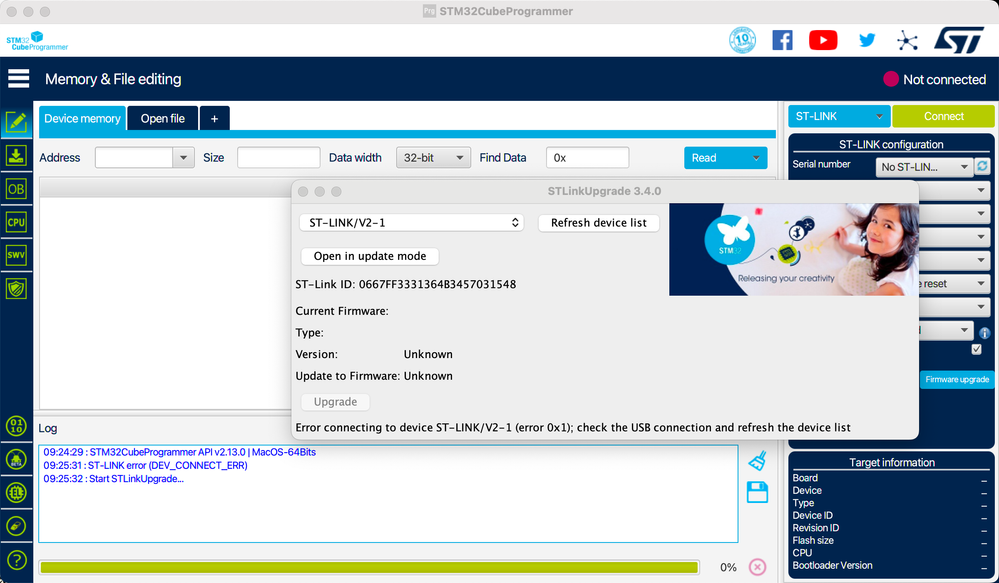Open the ST YouTube channel icon

(823, 40)
